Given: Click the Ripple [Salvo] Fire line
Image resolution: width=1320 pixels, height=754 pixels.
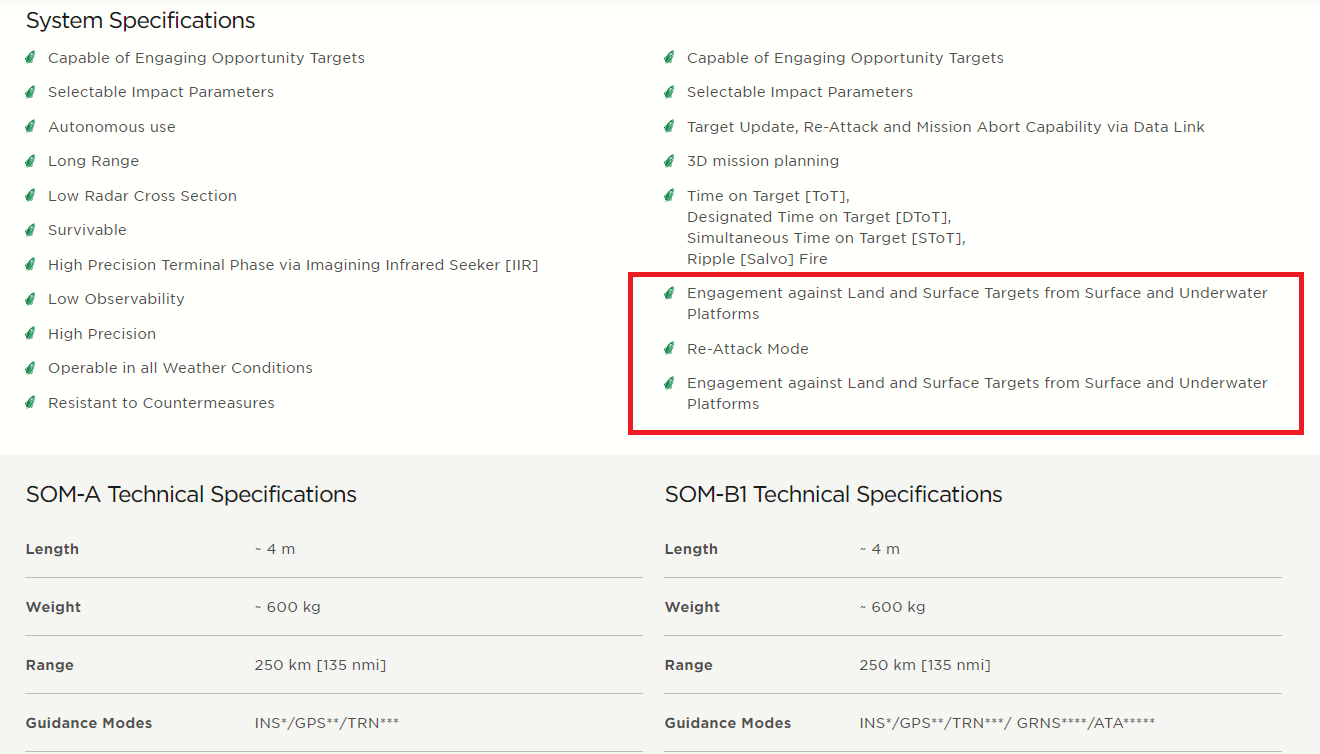Looking at the screenshot, I should point(757,259).
